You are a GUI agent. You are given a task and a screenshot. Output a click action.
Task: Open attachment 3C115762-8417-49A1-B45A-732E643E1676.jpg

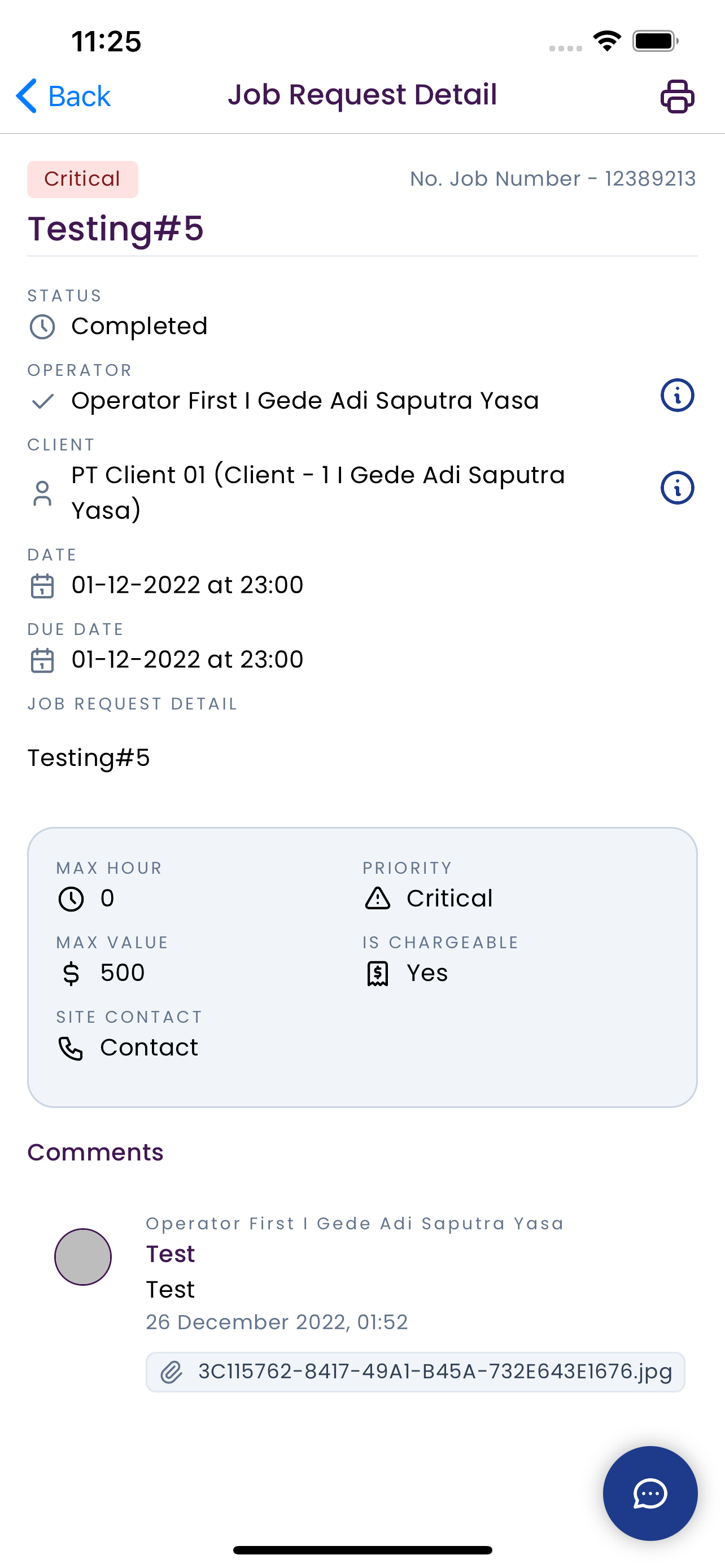click(x=415, y=1372)
